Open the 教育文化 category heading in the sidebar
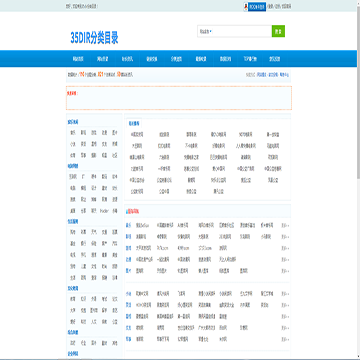 coord(73,288)
